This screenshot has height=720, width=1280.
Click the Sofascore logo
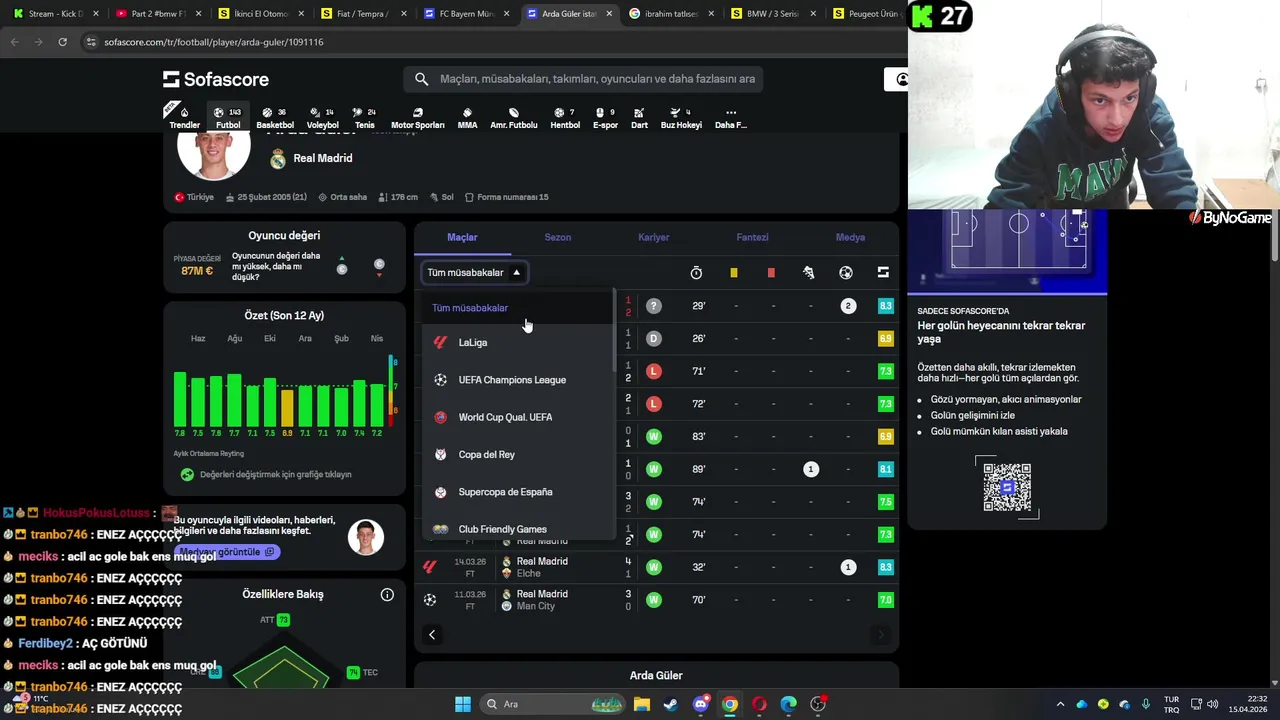pos(216,79)
